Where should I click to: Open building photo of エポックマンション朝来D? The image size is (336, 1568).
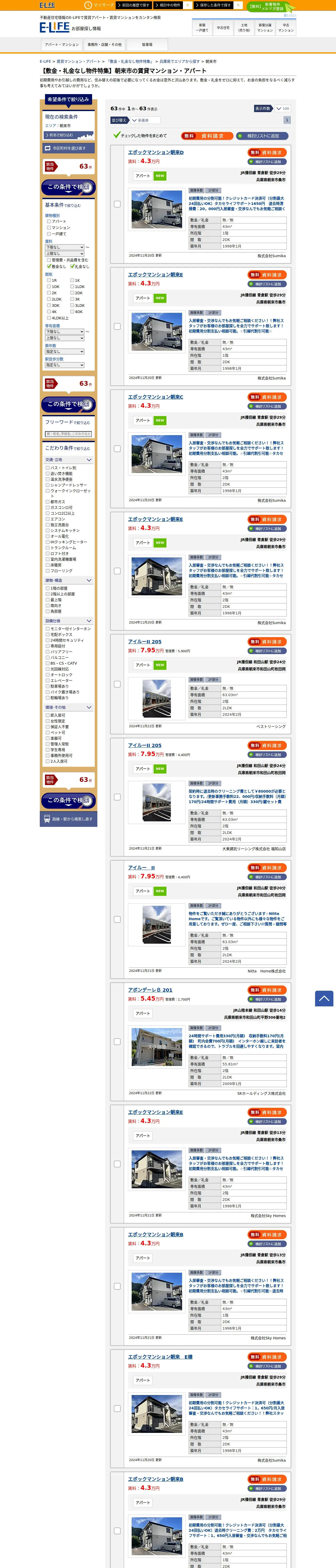(157, 209)
